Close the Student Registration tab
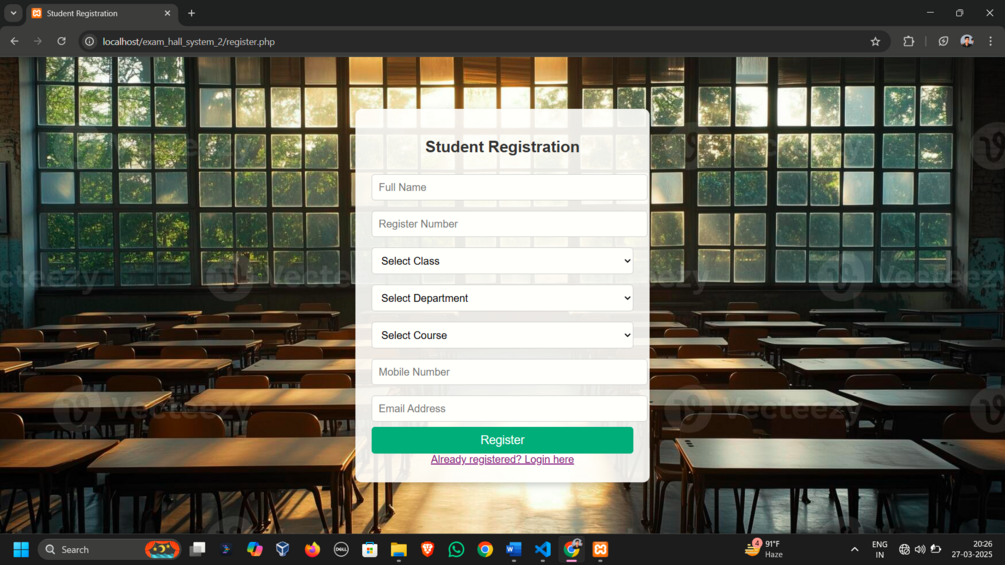This screenshot has height=565, width=1005. click(x=167, y=13)
